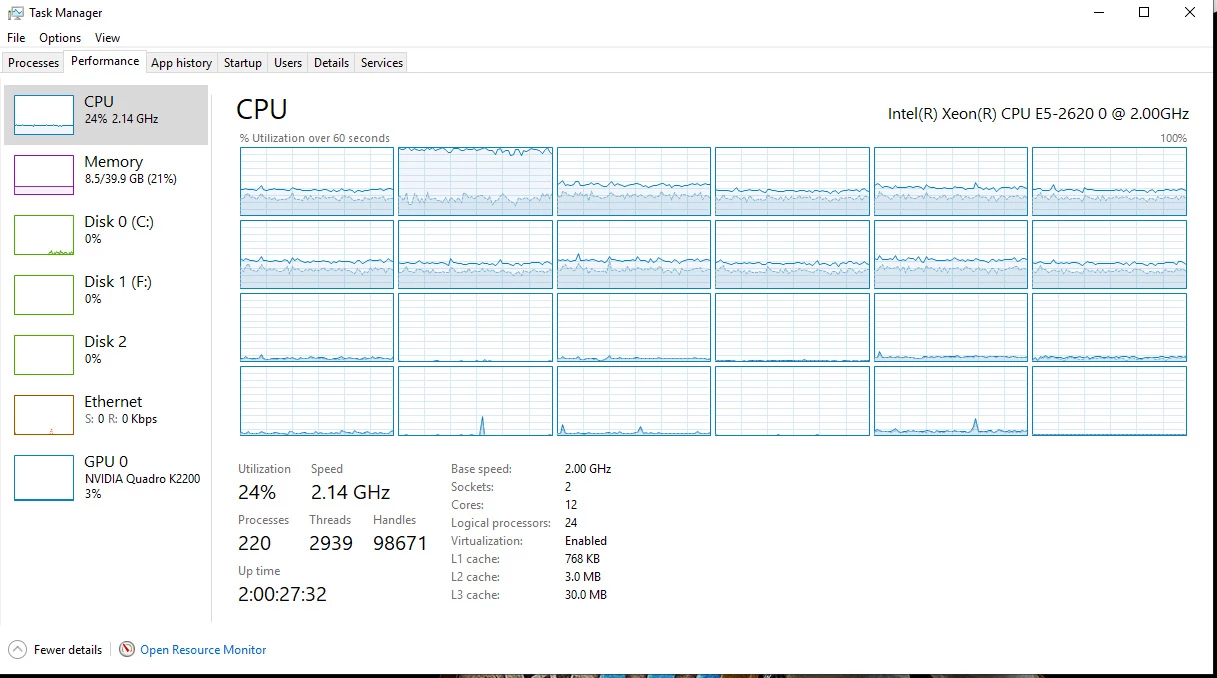
Task: Switch to the Details tab
Action: pyautogui.click(x=331, y=62)
